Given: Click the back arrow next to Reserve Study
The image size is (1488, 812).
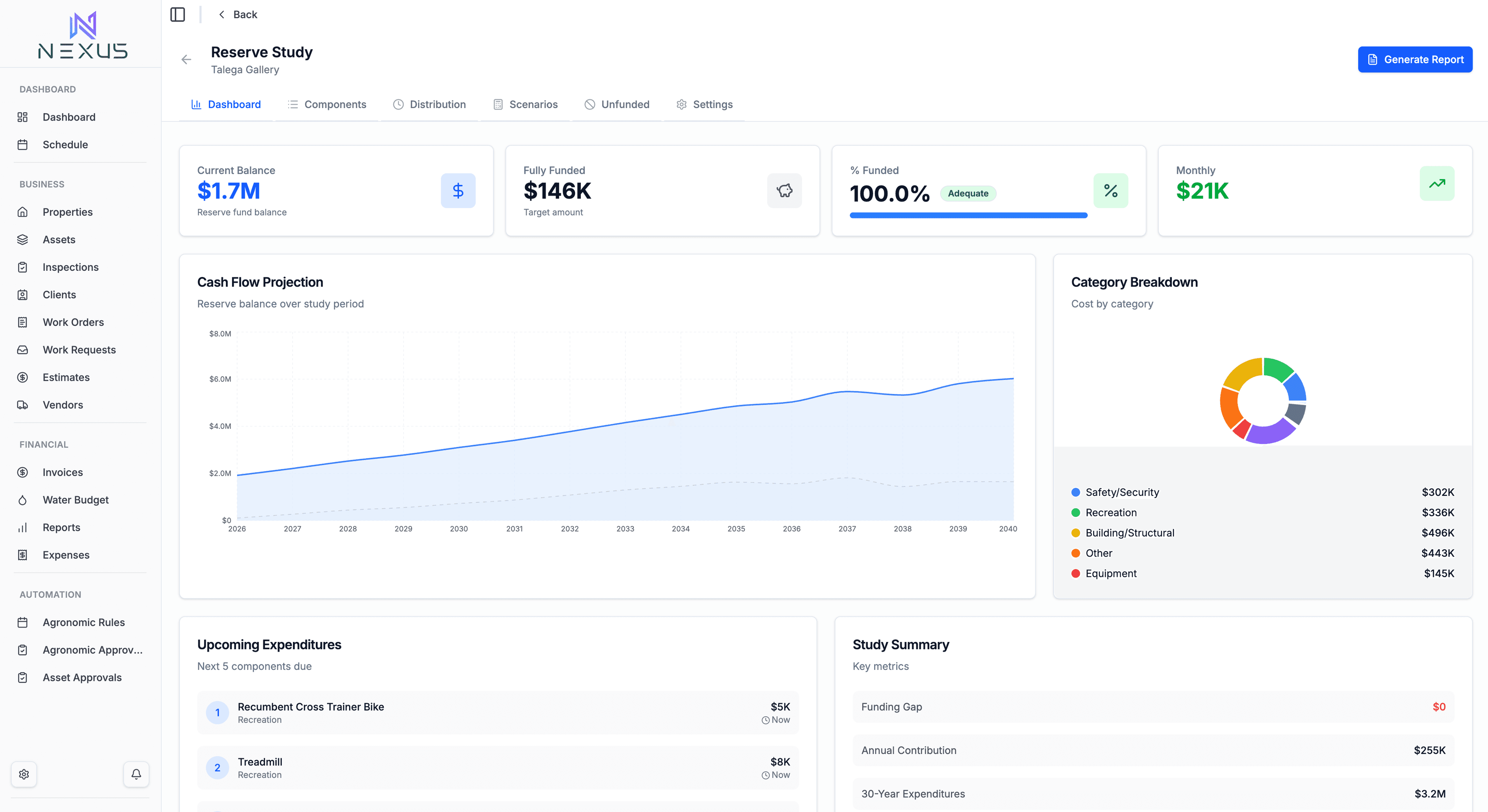Looking at the screenshot, I should point(186,59).
